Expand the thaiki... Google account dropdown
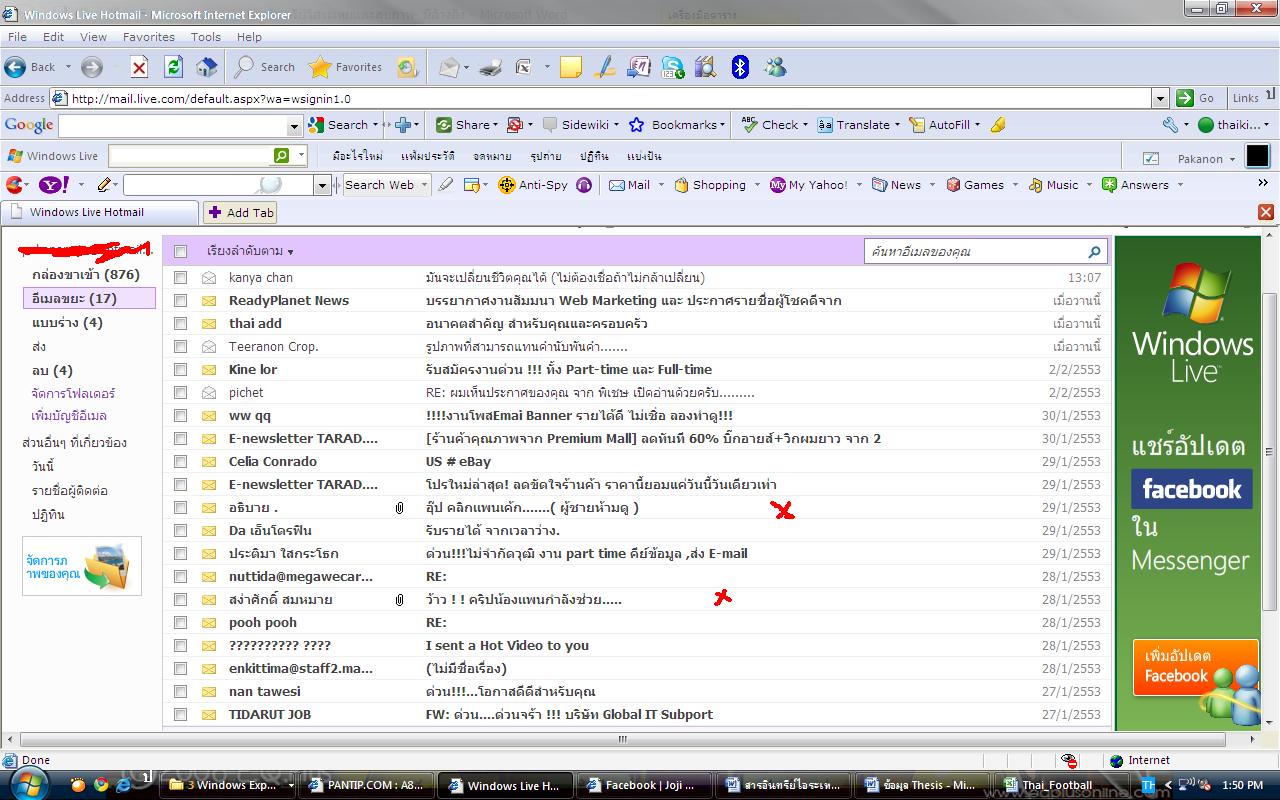Screen dimensions: 1280x800 1267,125
